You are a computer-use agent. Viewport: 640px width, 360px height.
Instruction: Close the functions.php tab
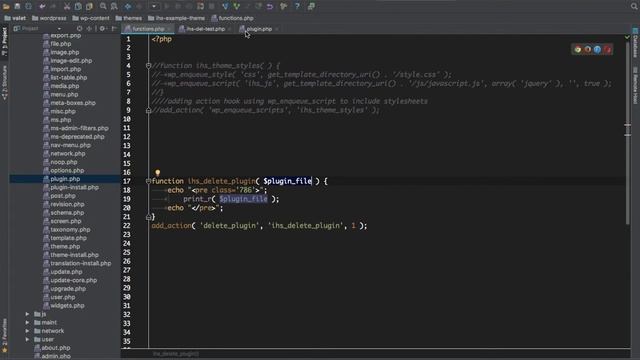point(169,29)
